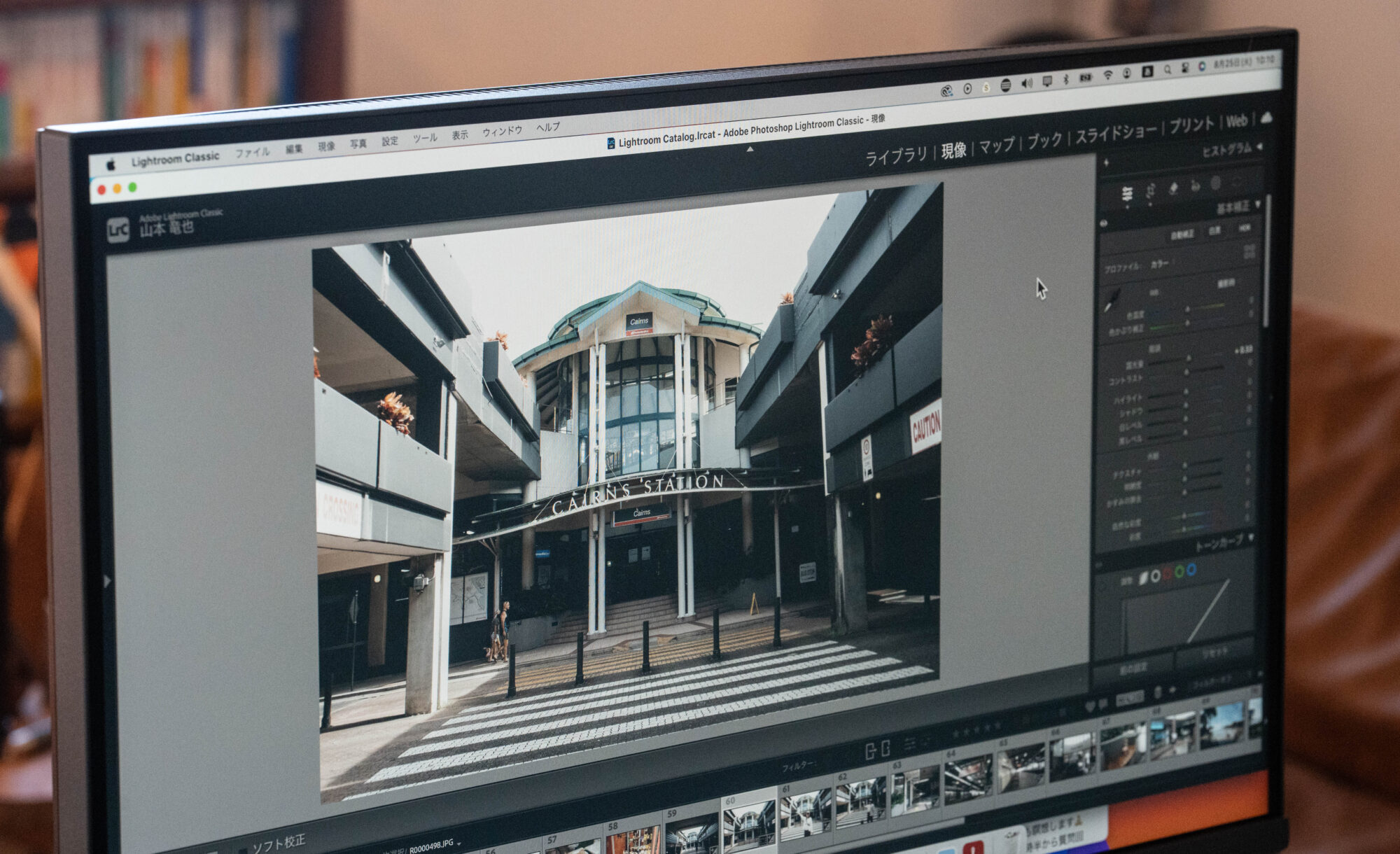Pick the White Balance eyedropper tool

(x=1112, y=300)
